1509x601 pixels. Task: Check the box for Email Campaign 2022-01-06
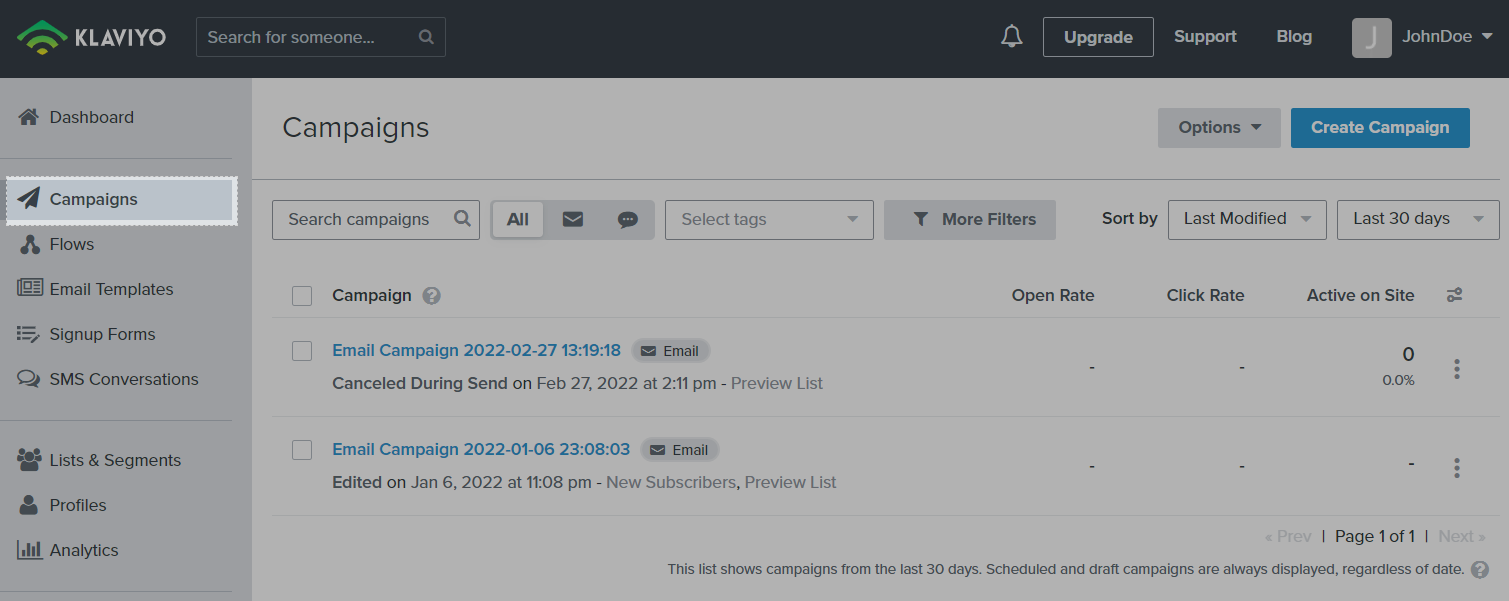click(x=302, y=450)
